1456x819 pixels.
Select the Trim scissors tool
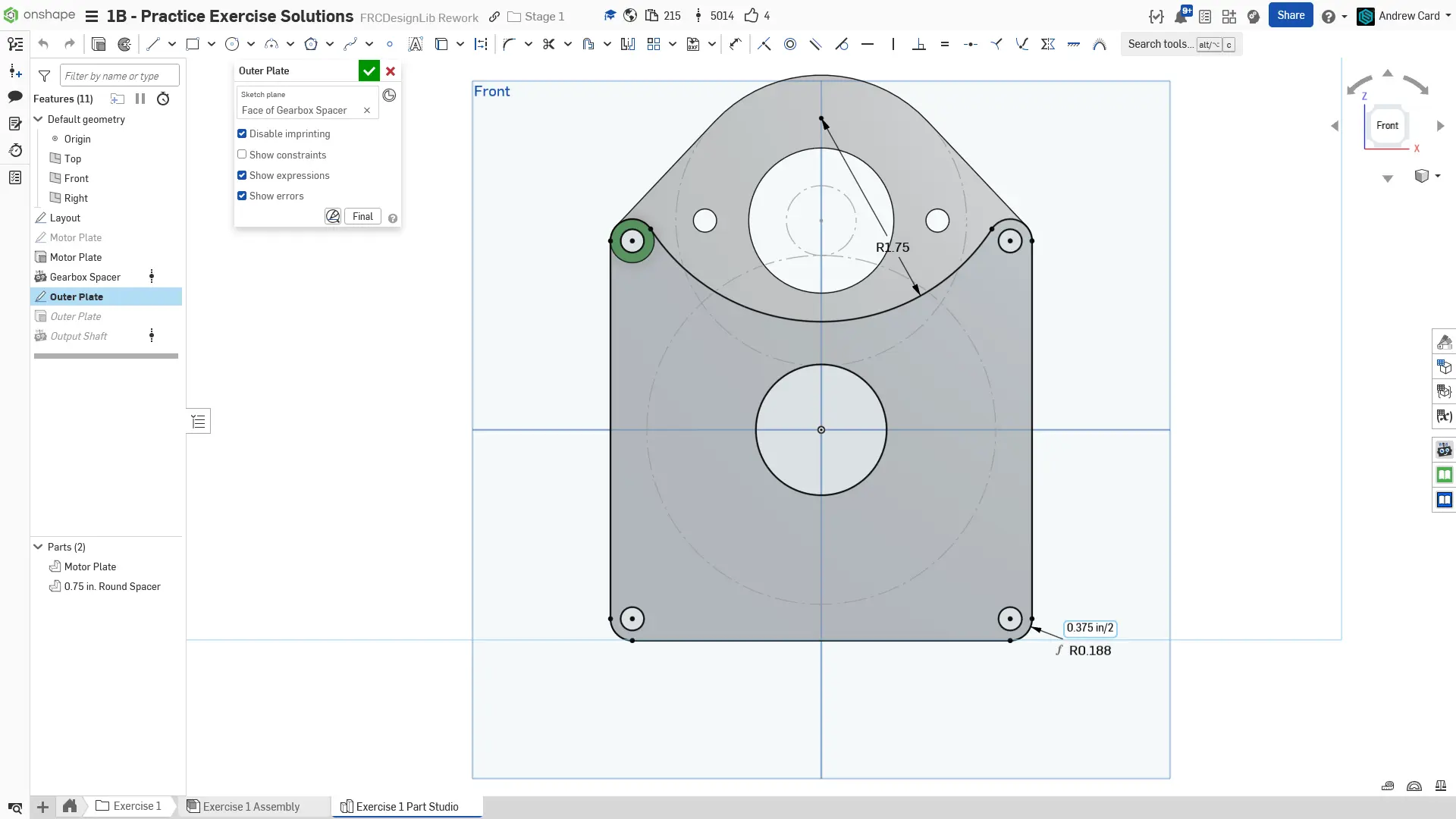click(x=548, y=44)
